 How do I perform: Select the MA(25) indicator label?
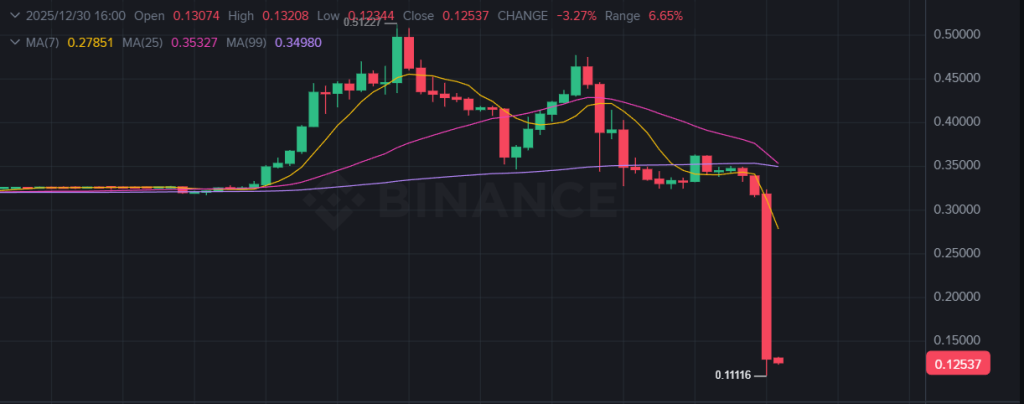coord(144,42)
